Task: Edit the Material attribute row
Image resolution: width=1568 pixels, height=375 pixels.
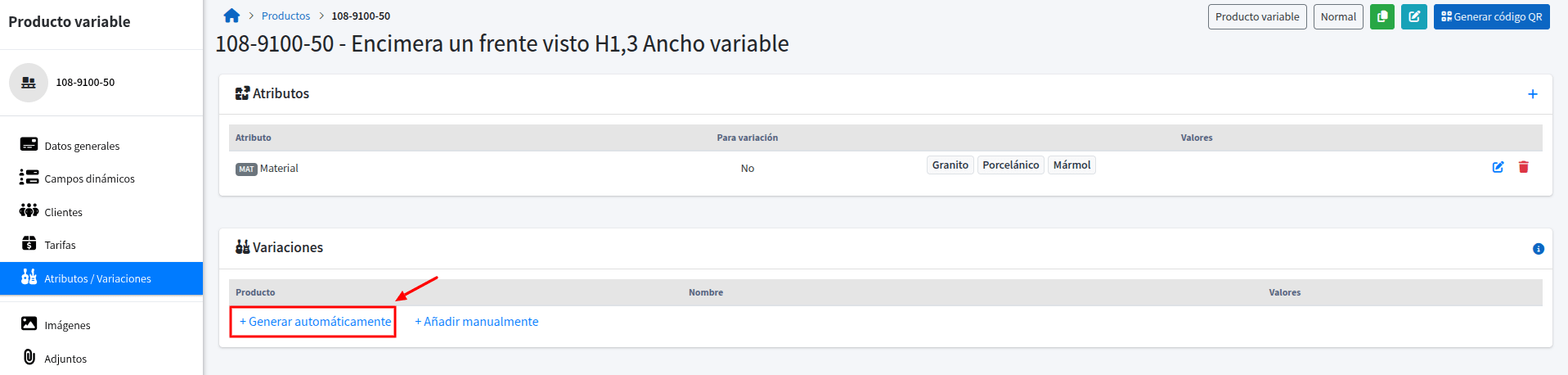Action: [x=1498, y=167]
